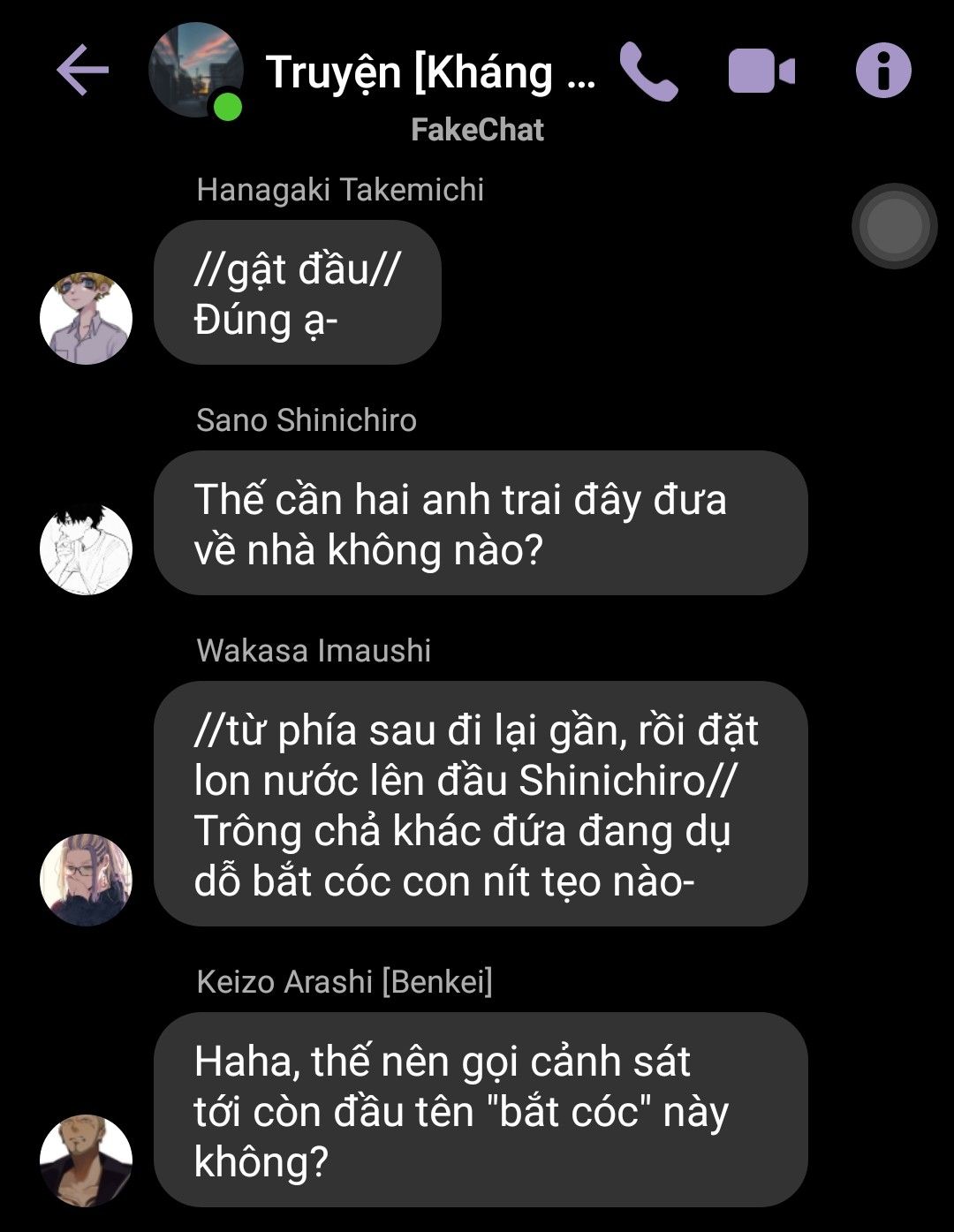Select the "//gật đầu// Đúng ạ-" message bubble
This screenshot has width=954, height=1232.
click(298, 292)
